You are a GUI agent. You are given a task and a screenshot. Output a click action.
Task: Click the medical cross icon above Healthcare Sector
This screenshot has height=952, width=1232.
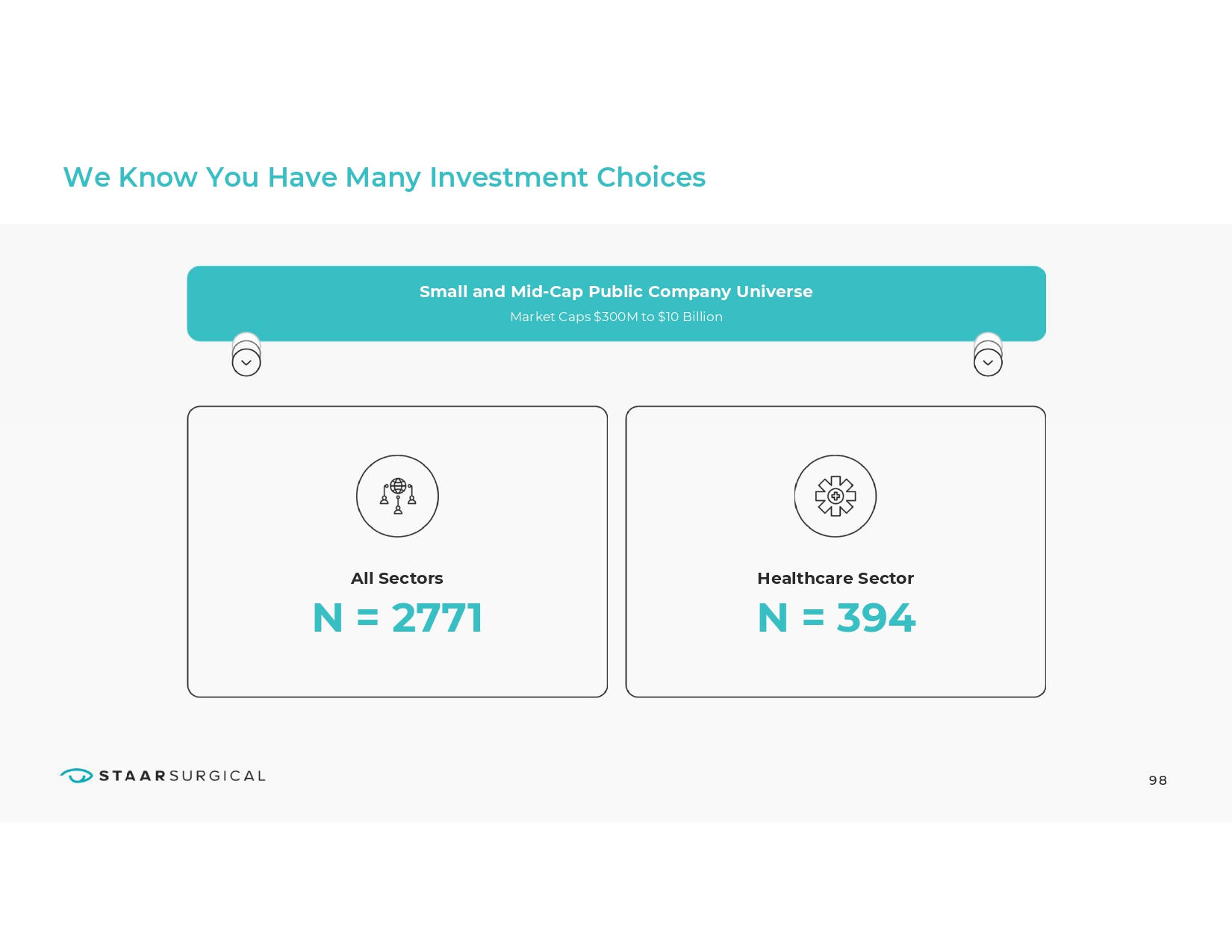click(x=836, y=496)
